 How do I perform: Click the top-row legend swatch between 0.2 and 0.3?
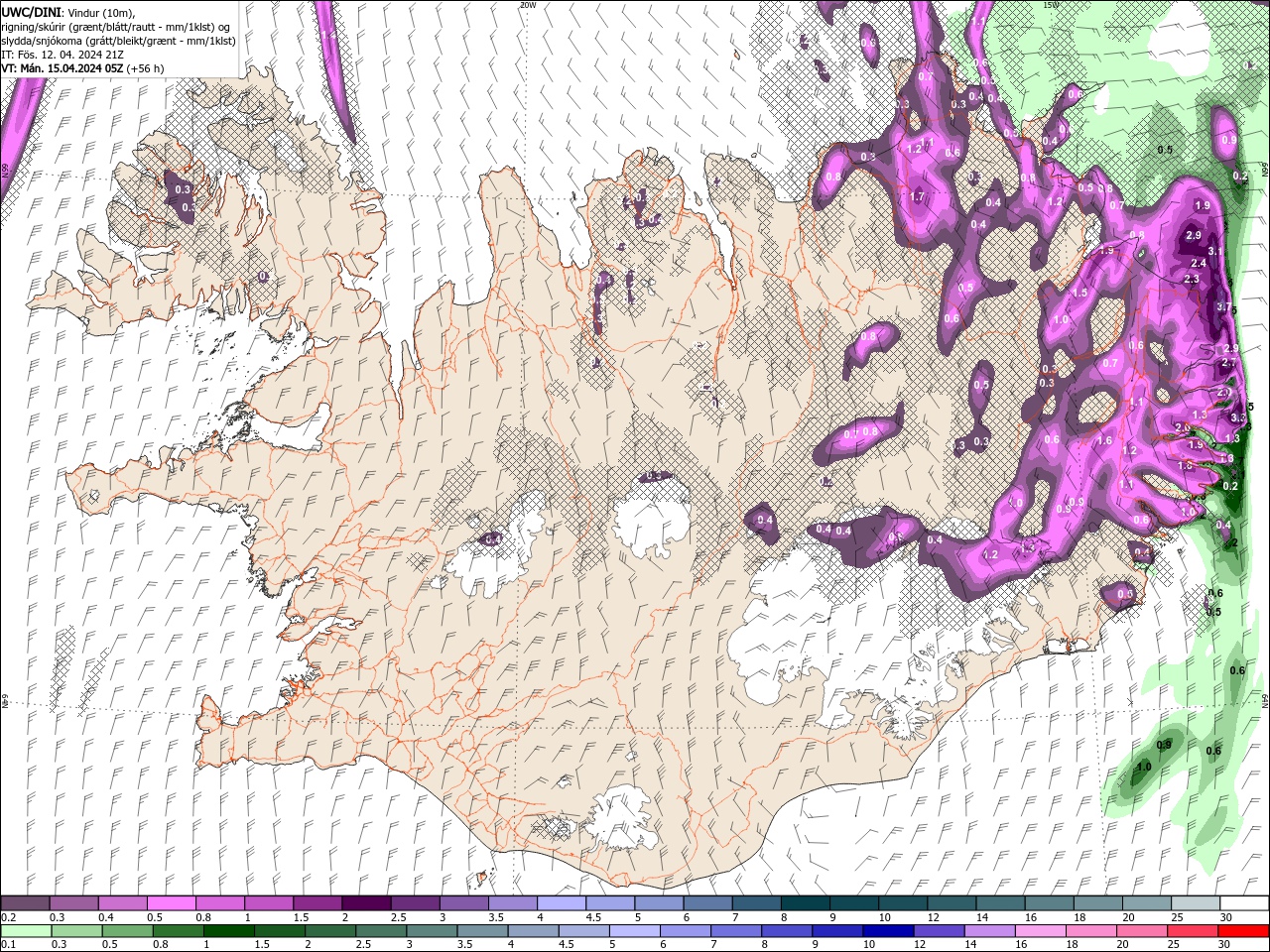pos(25,903)
